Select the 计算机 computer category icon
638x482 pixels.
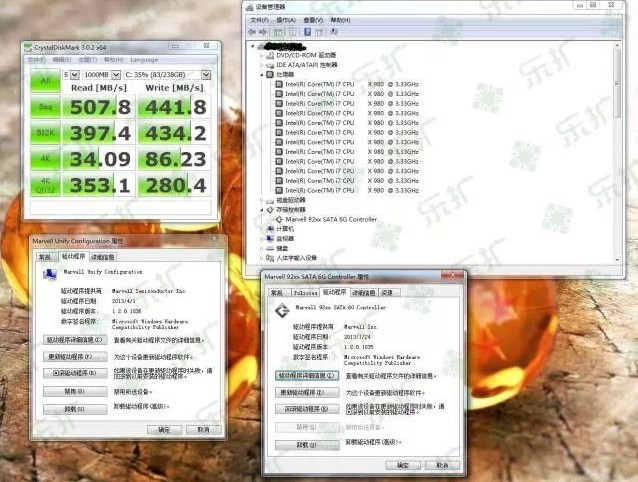pos(270,229)
